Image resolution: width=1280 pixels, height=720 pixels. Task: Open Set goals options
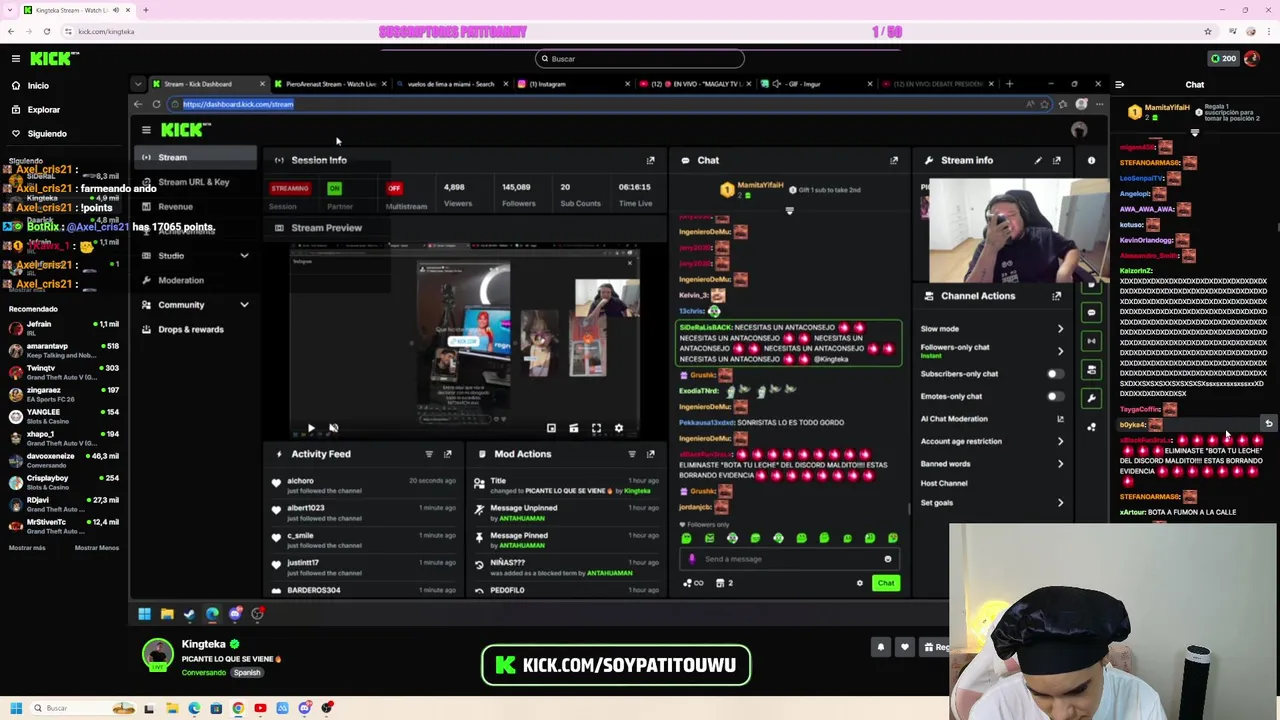992,503
